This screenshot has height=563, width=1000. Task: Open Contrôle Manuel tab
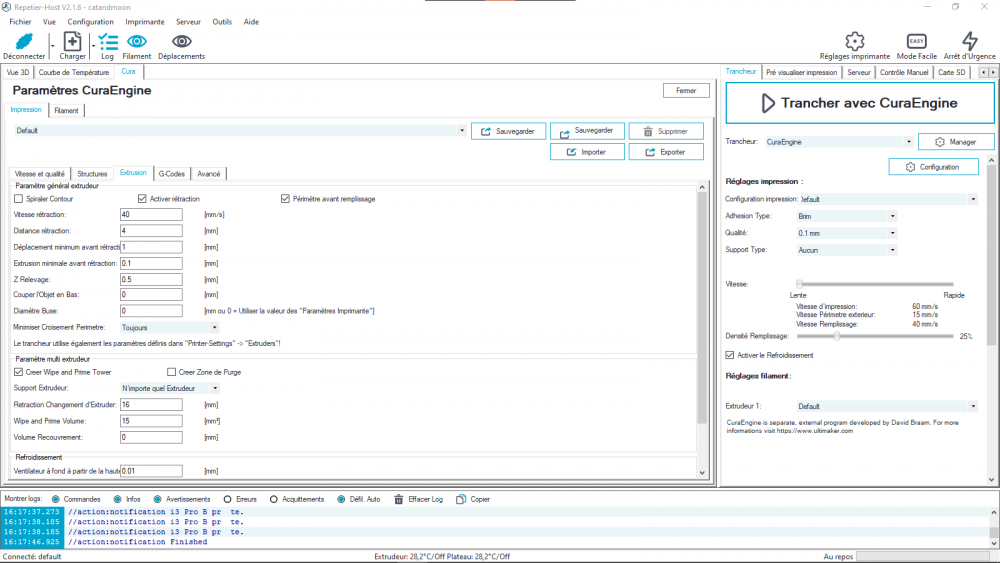[x=904, y=72]
